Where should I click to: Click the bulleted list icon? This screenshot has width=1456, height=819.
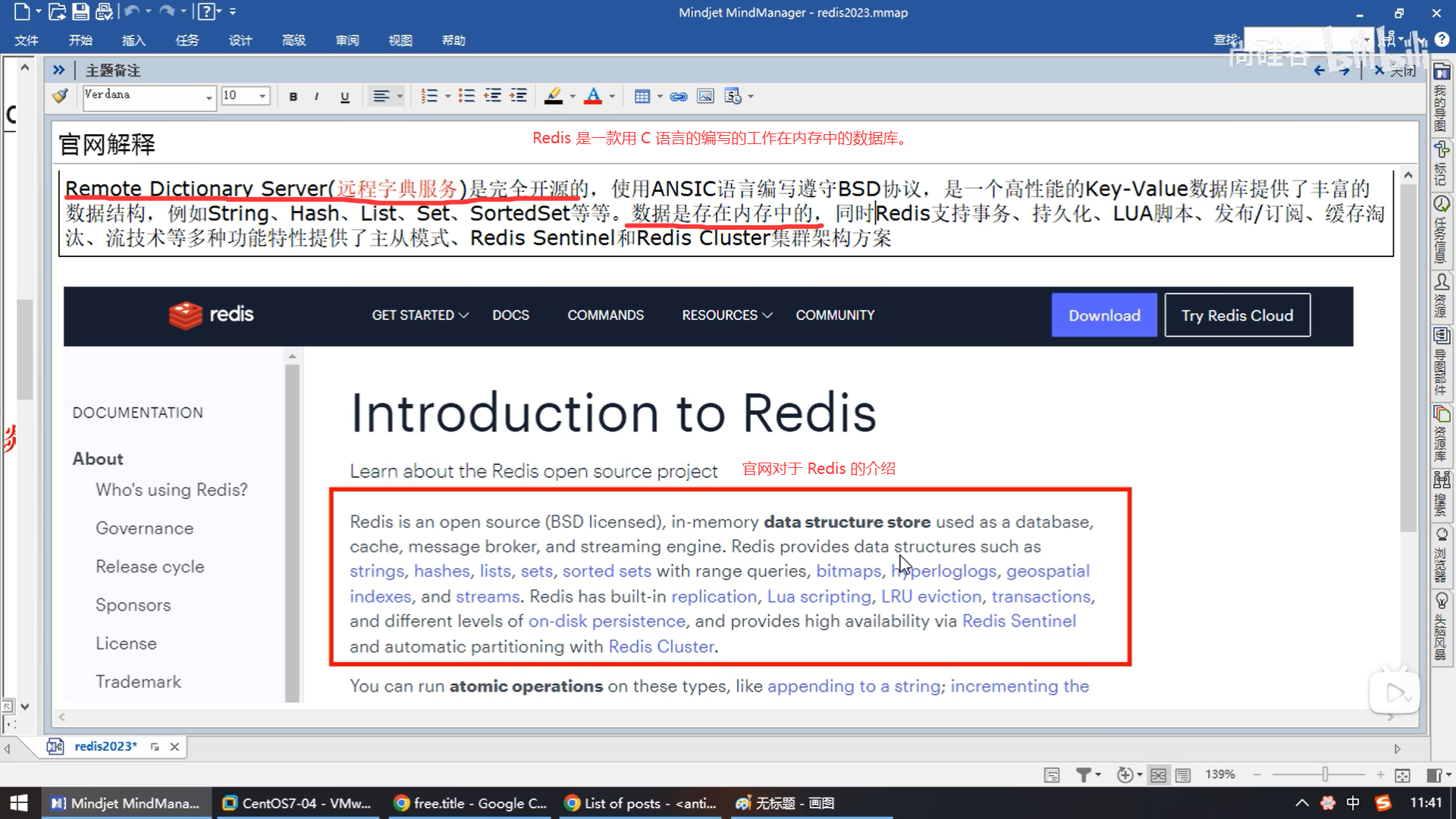pyautogui.click(x=466, y=96)
